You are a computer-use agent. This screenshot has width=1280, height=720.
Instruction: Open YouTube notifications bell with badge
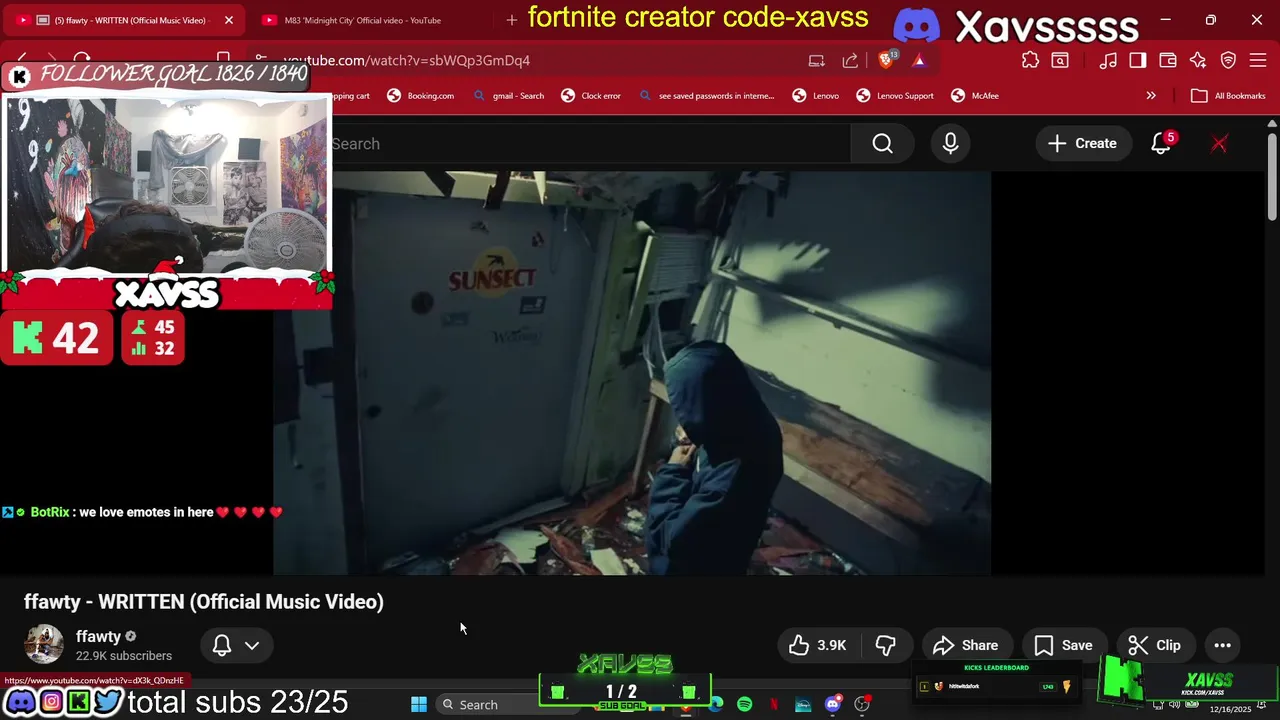click(1161, 144)
